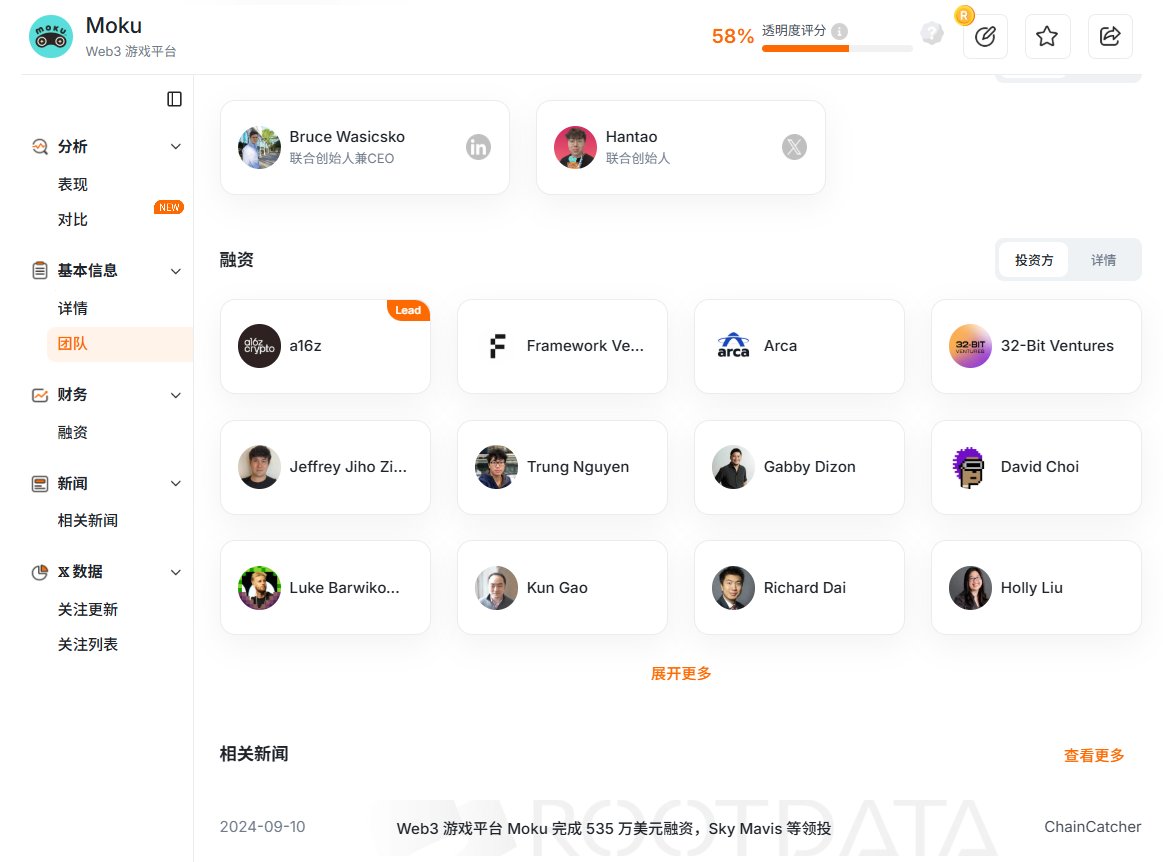Open 相关新闻 in the sidebar

[88, 520]
